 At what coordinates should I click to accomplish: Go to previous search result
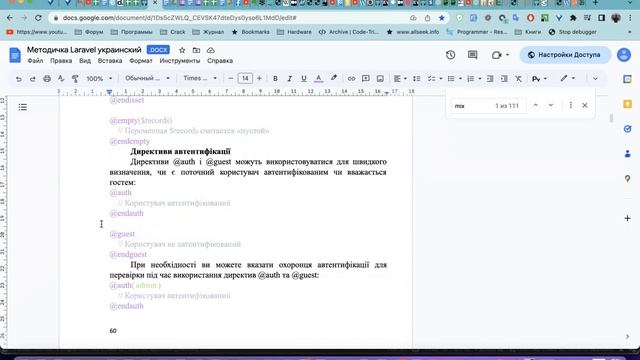pos(536,105)
